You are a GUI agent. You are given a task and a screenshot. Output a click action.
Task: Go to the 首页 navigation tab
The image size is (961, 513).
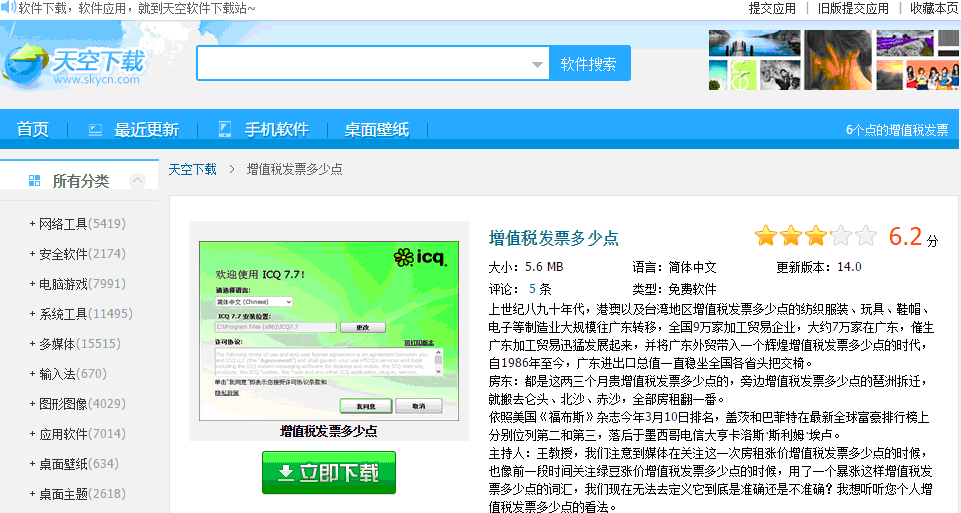click(33, 130)
